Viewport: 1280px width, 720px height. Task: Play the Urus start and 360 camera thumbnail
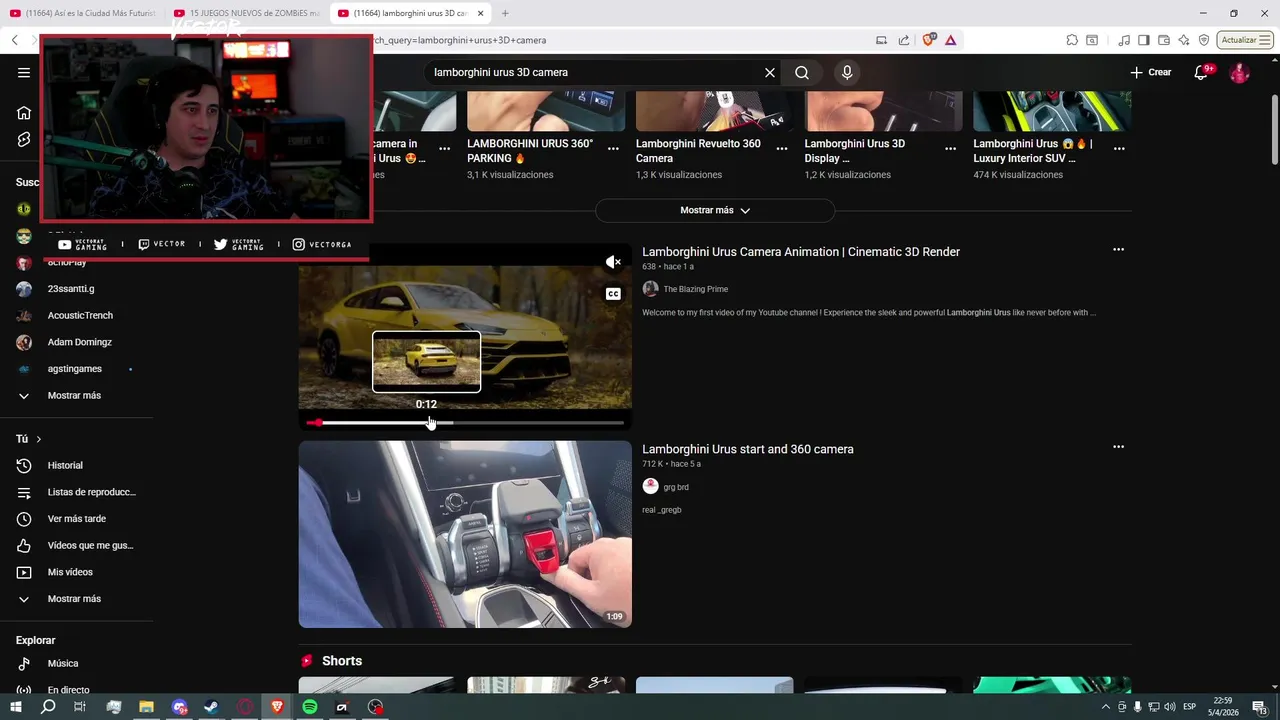465,534
